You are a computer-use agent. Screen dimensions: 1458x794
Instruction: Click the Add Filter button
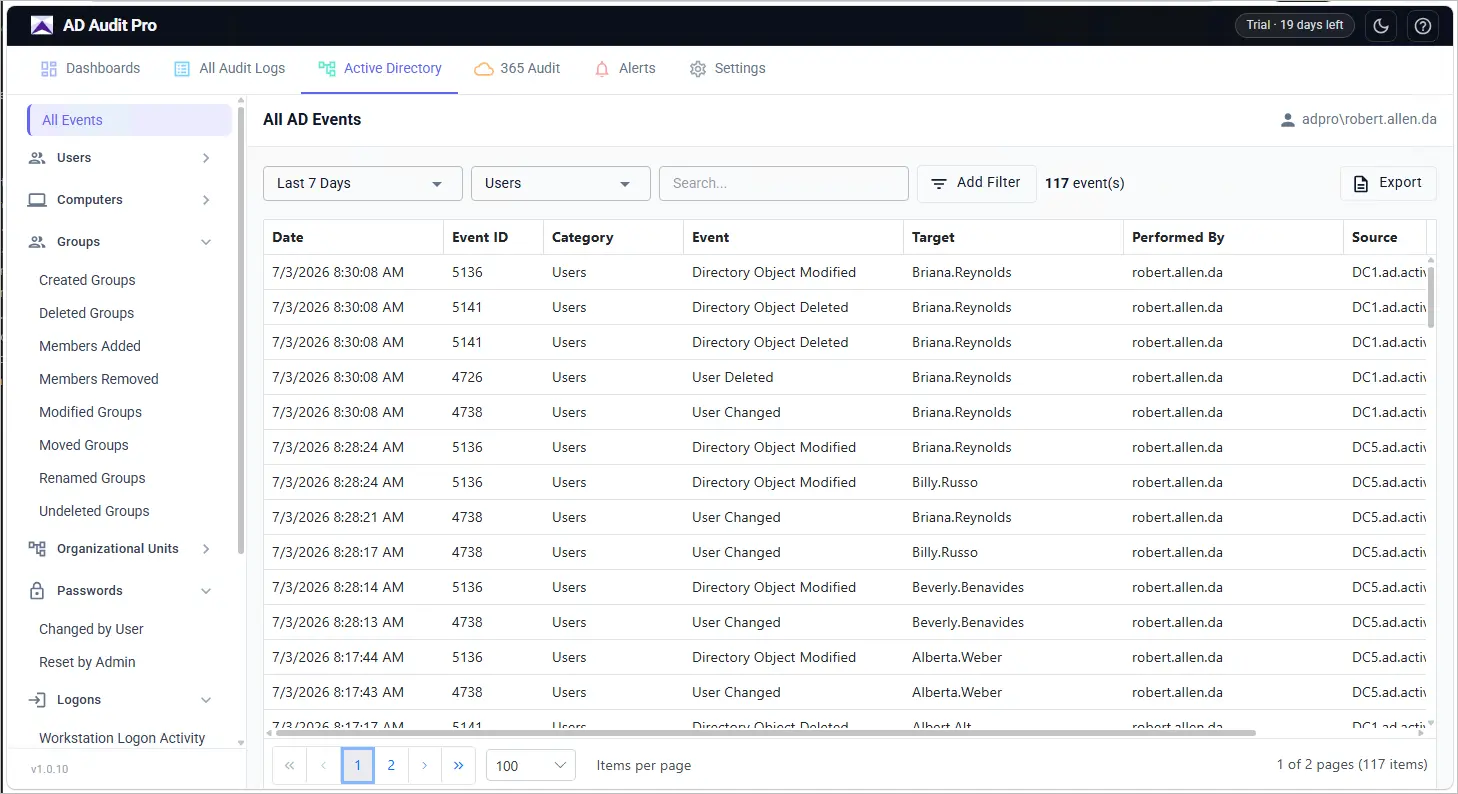977,184
